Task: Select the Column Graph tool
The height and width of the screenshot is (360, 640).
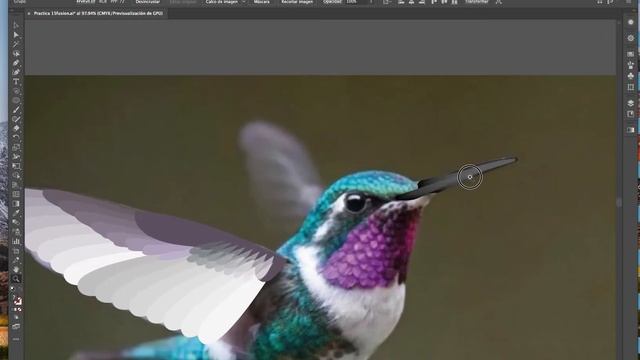Action: point(16,241)
